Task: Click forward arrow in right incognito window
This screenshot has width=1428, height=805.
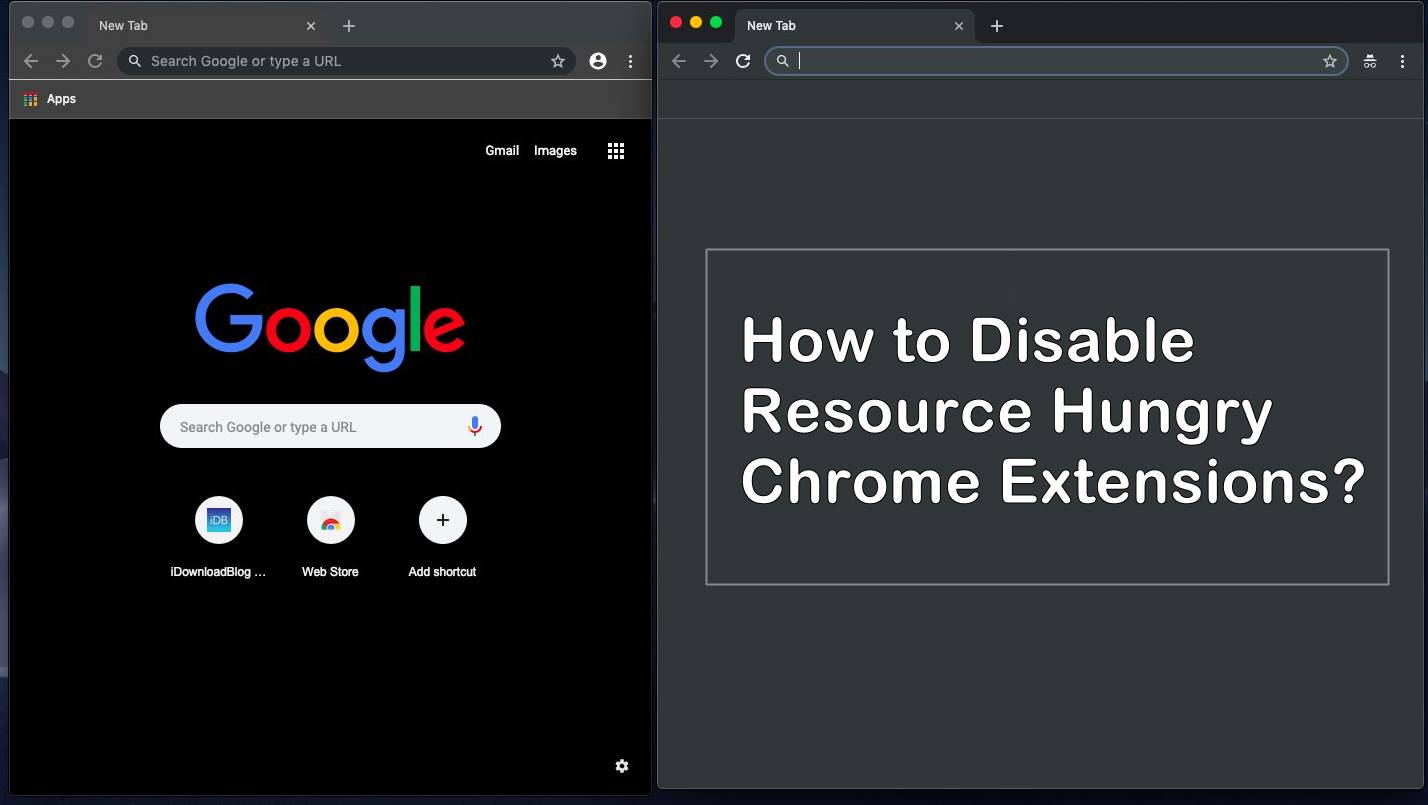Action: tap(711, 61)
